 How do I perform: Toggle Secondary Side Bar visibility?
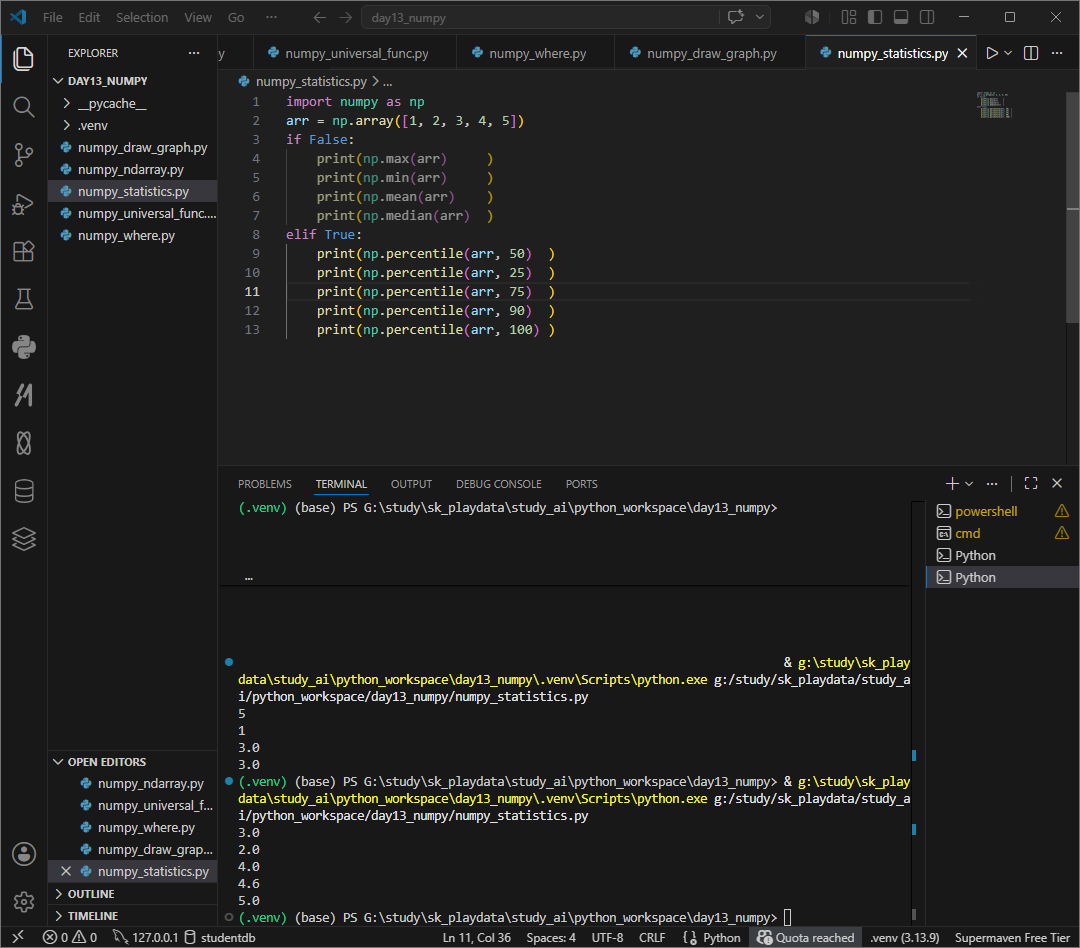click(927, 17)
